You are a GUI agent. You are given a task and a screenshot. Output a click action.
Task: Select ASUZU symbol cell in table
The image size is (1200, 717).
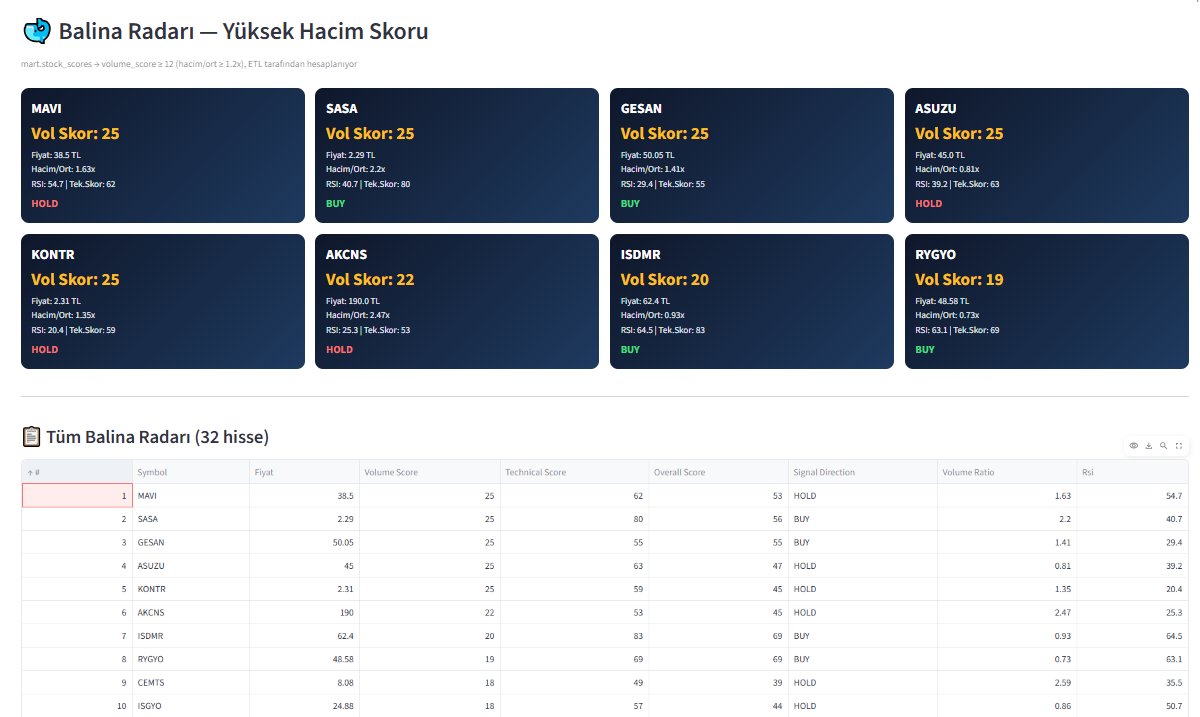click(191, 566)
